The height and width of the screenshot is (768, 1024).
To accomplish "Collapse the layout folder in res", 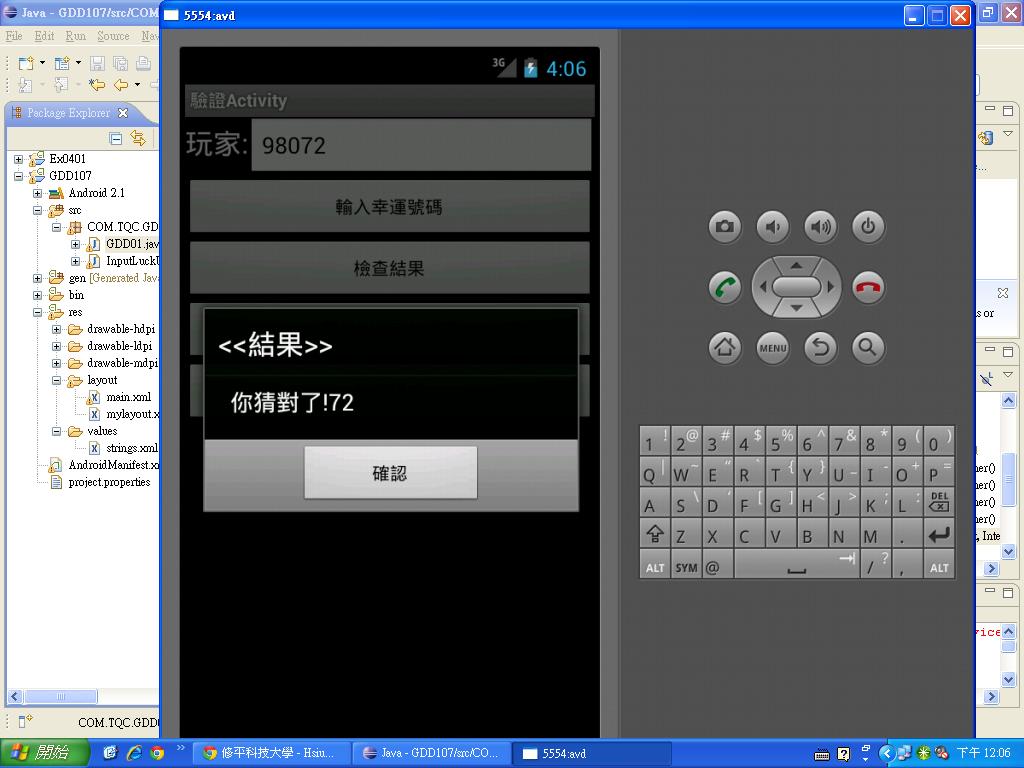I will point(57,381).
